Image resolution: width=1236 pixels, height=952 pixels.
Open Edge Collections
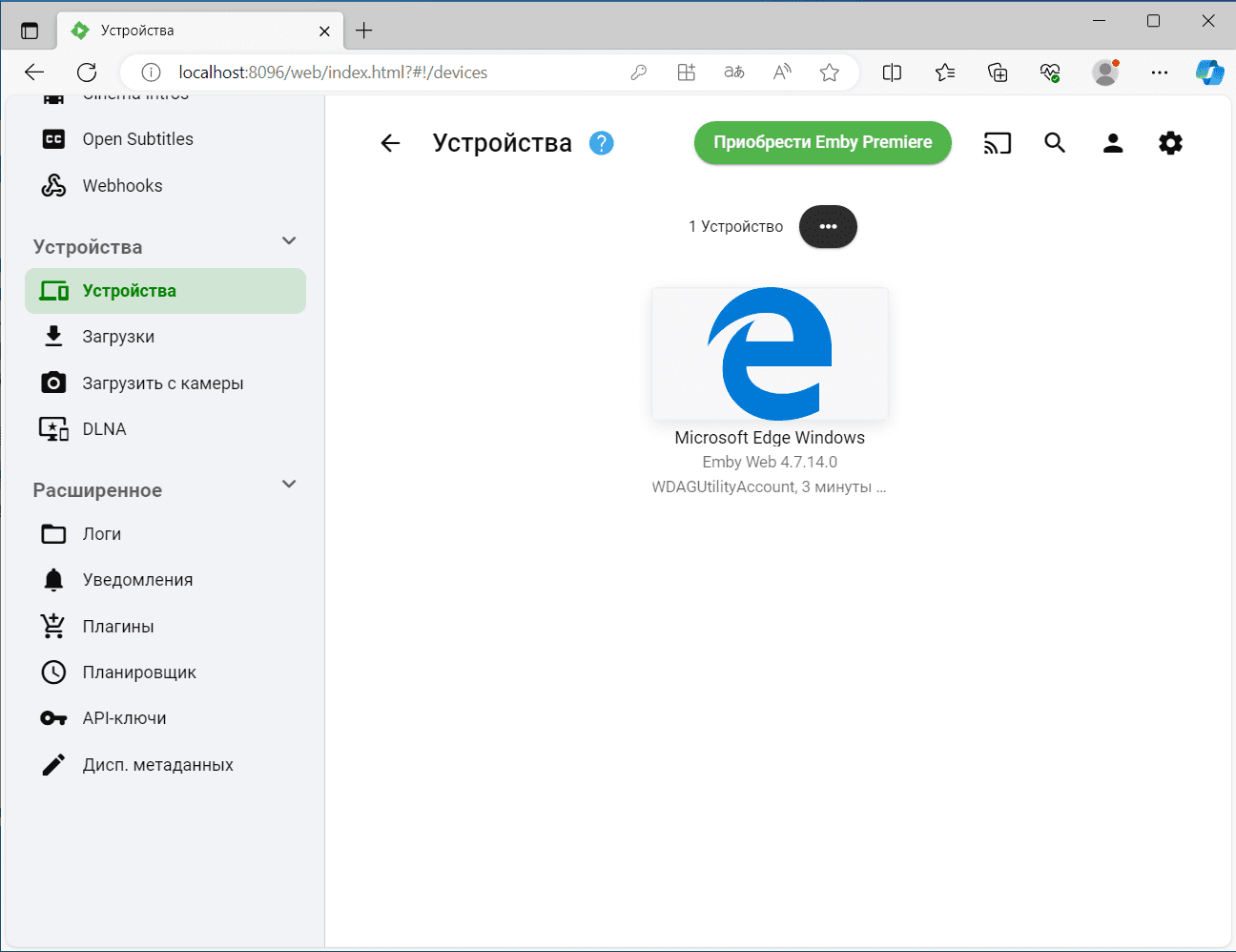(x=998, y=72)
